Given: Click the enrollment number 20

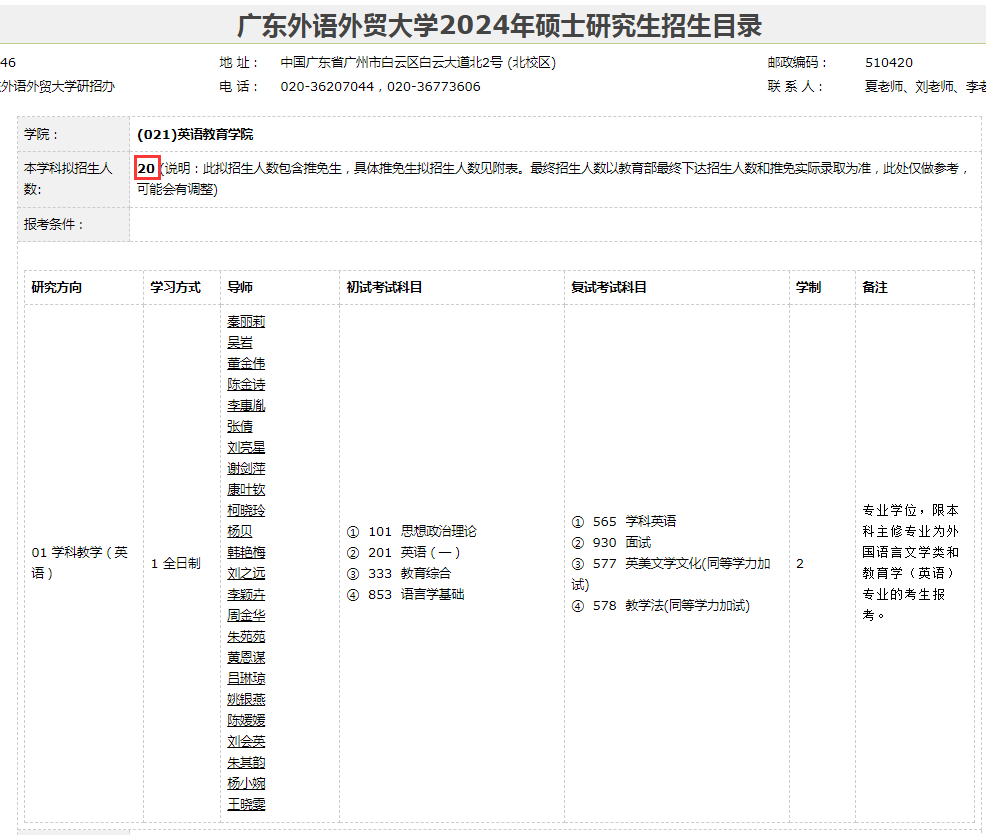Looking at the screenshot, I should click(147, 169).
